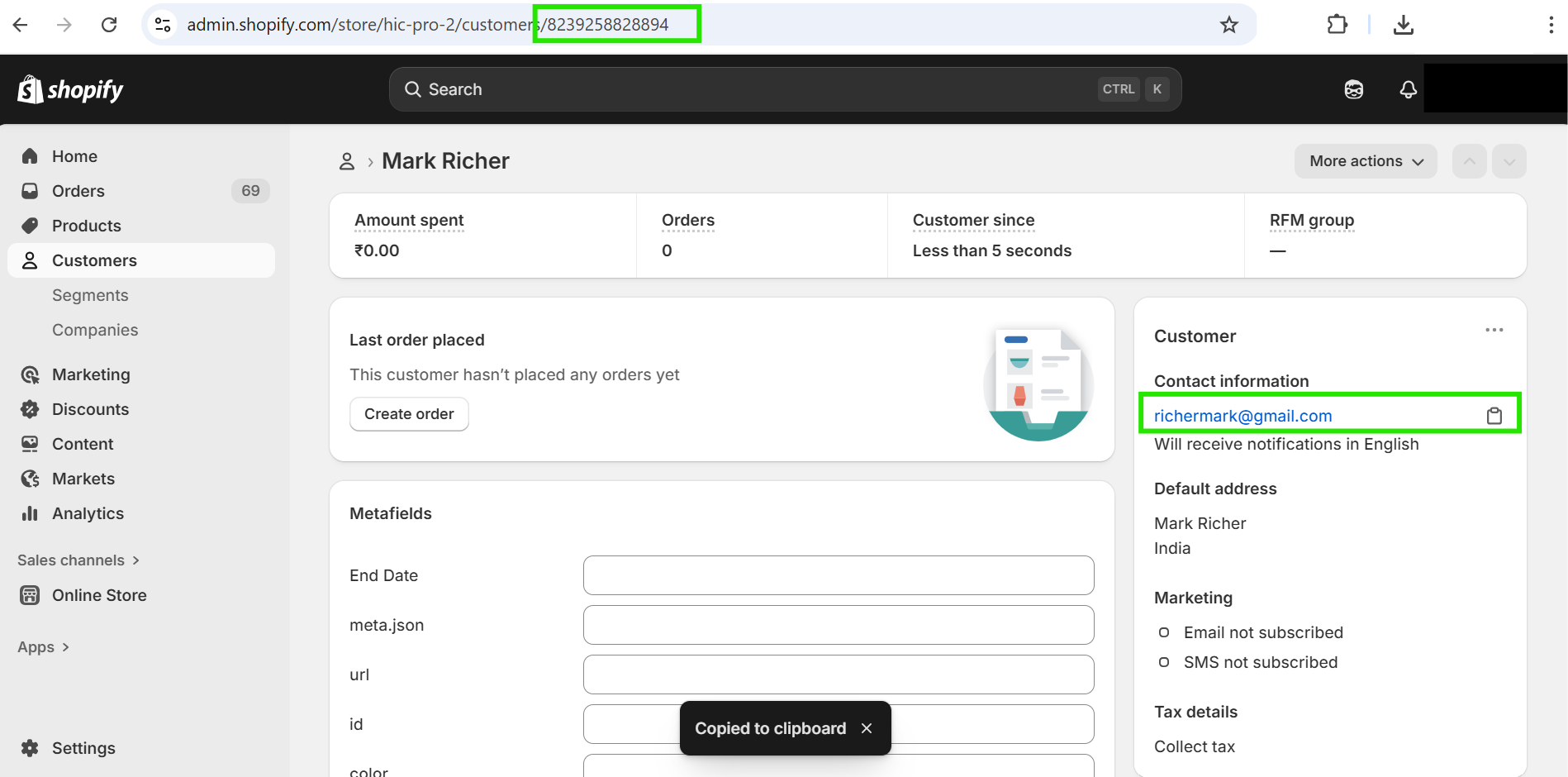Reload the browser page

[x=109, y=25]
